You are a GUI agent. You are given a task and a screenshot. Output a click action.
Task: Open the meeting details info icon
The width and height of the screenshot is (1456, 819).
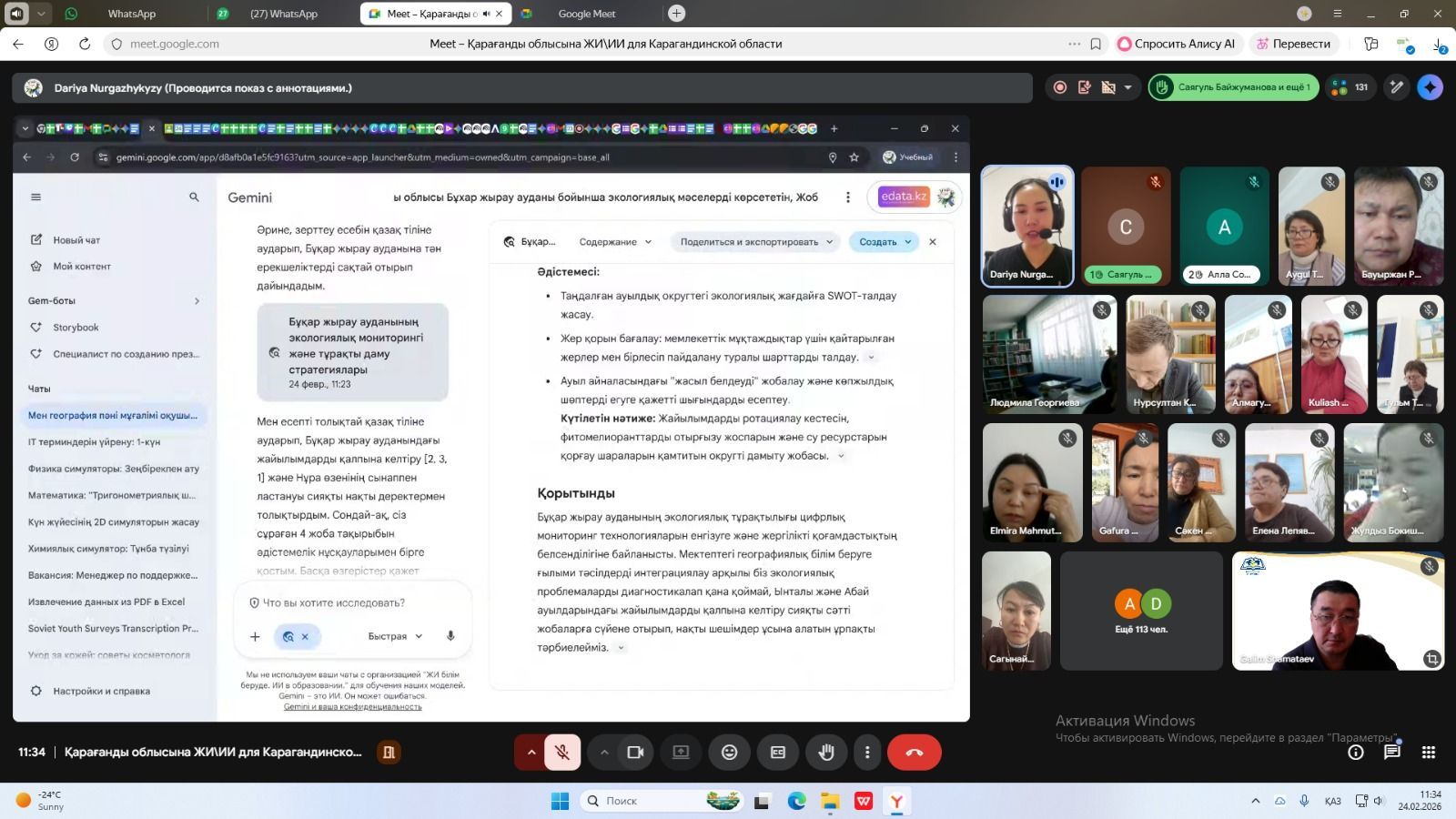point(1355,753)
